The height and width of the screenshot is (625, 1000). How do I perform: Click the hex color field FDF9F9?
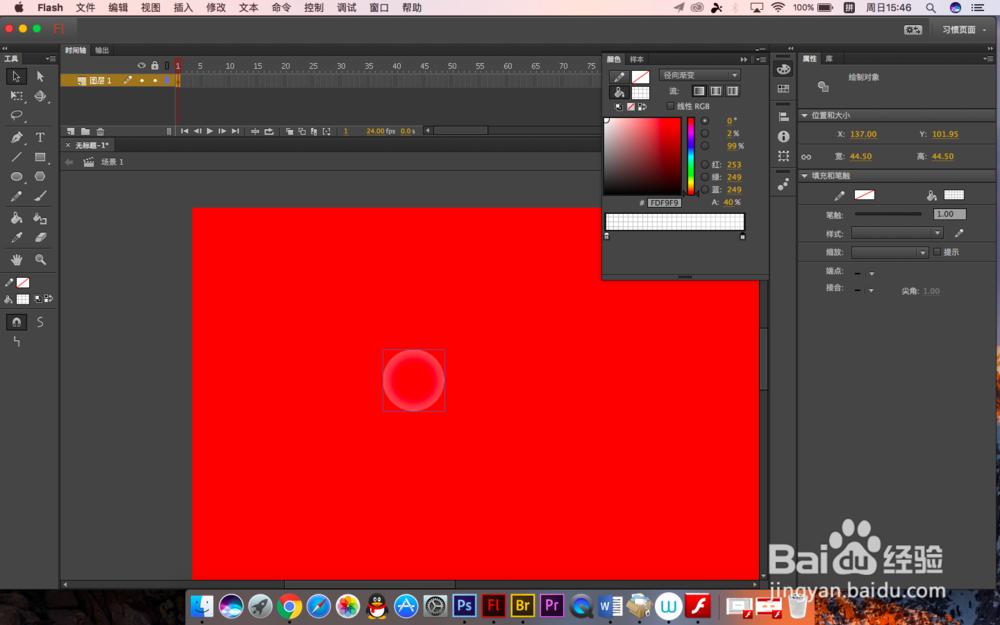click(665, 203)
